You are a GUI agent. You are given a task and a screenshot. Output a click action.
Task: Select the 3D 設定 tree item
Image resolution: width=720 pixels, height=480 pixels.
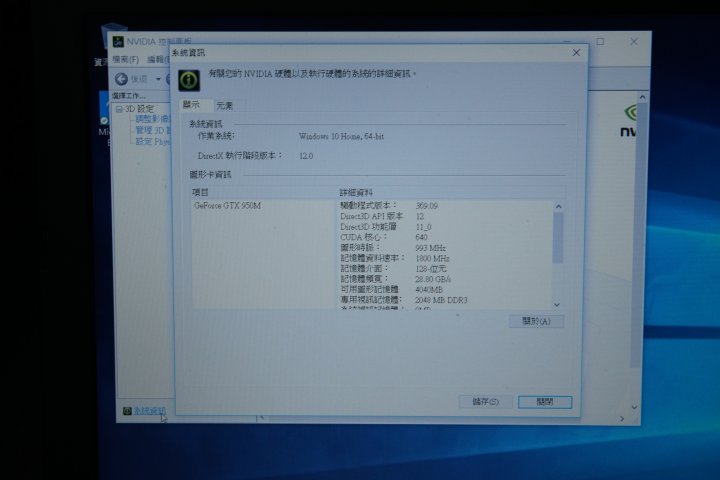coord(140,109)
